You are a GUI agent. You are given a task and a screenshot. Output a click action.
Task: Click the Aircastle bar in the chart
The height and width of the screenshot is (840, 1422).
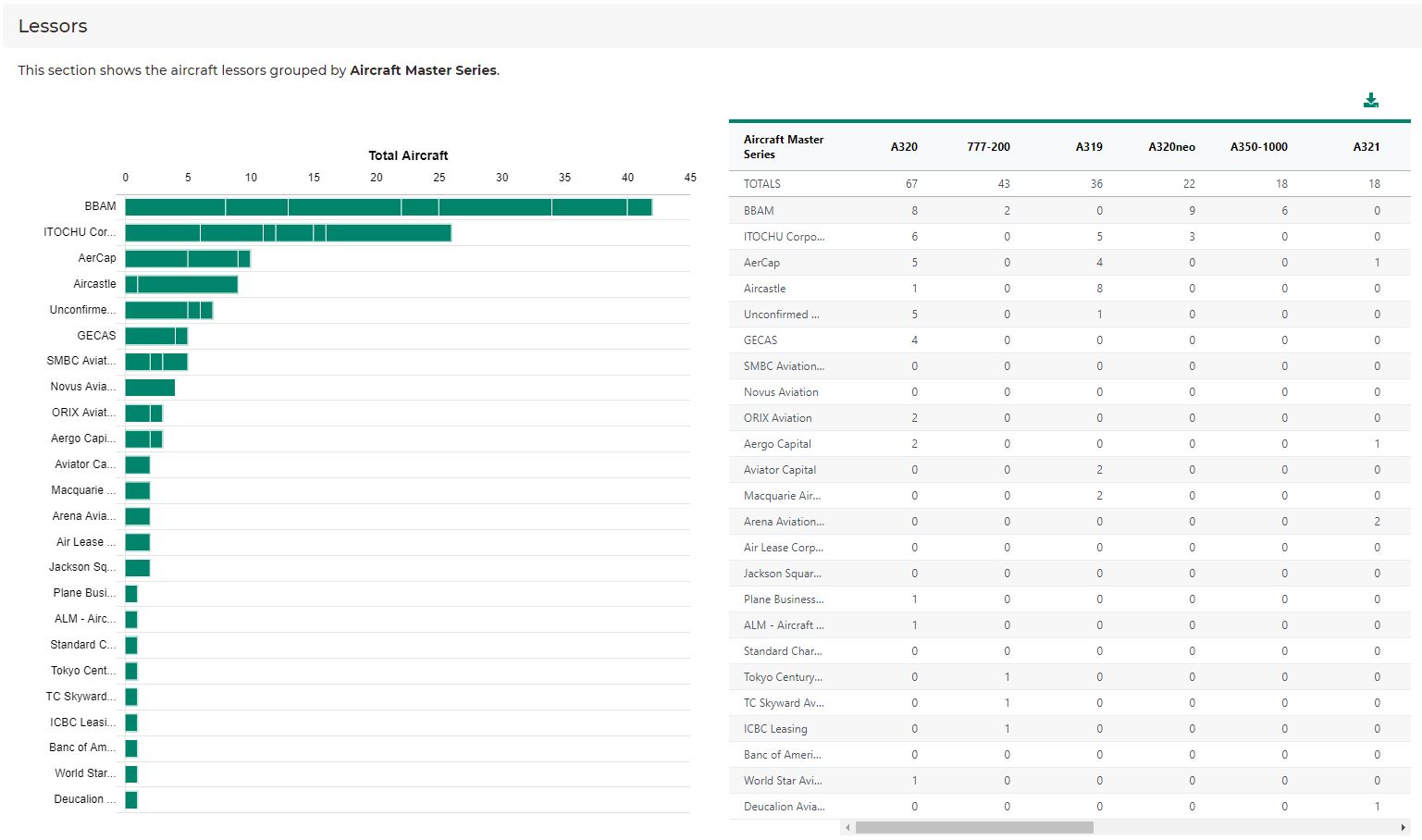tap(181, 284)
